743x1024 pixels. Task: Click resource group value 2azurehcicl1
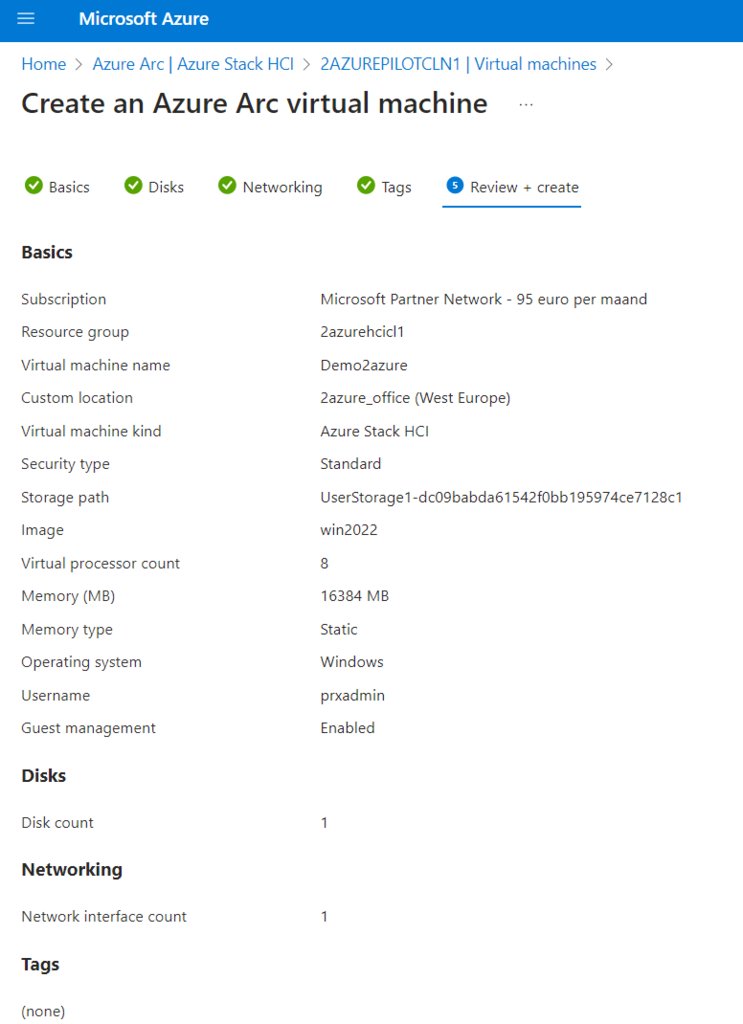[x=362, y=332]
